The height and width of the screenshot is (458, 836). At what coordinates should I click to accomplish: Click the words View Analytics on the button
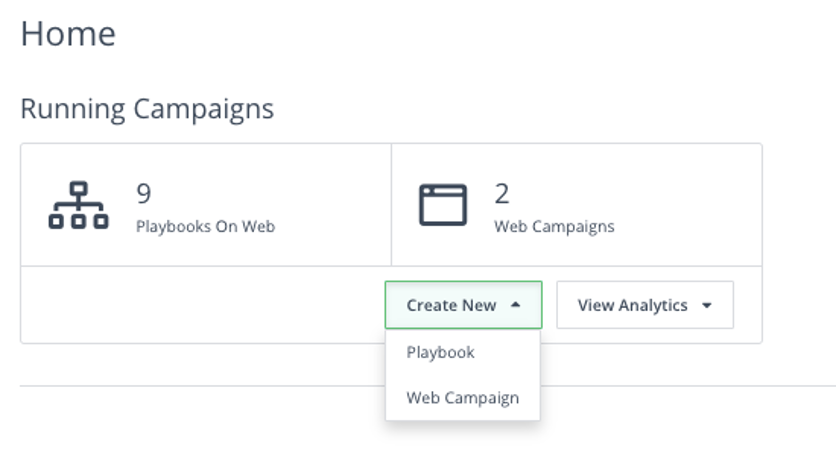[x=632, y=306]
